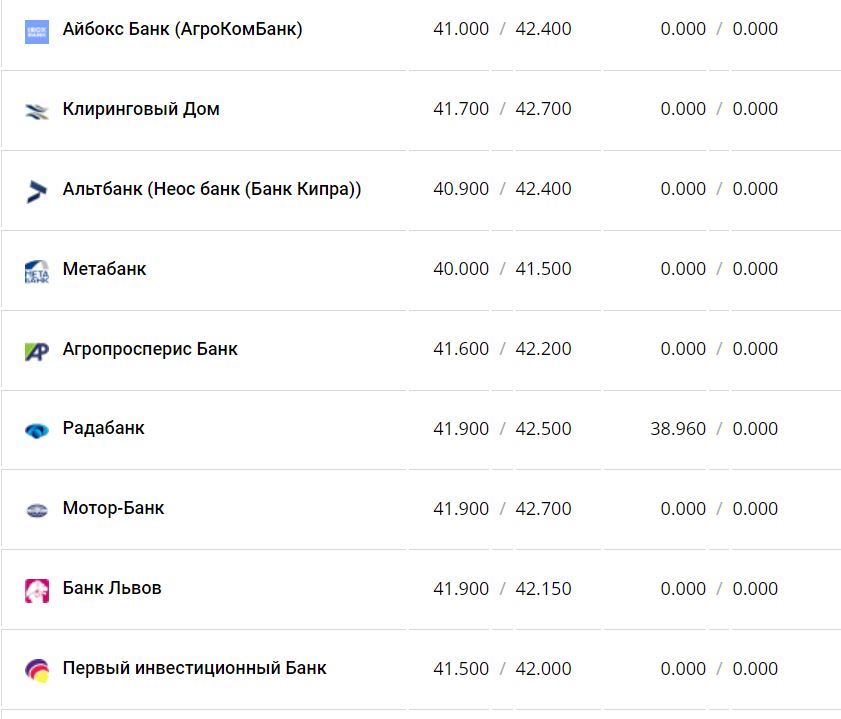Select the Метабанк bank name
Image resolution: width=841 pixels, height=719 pixels.
click(104, 269)
